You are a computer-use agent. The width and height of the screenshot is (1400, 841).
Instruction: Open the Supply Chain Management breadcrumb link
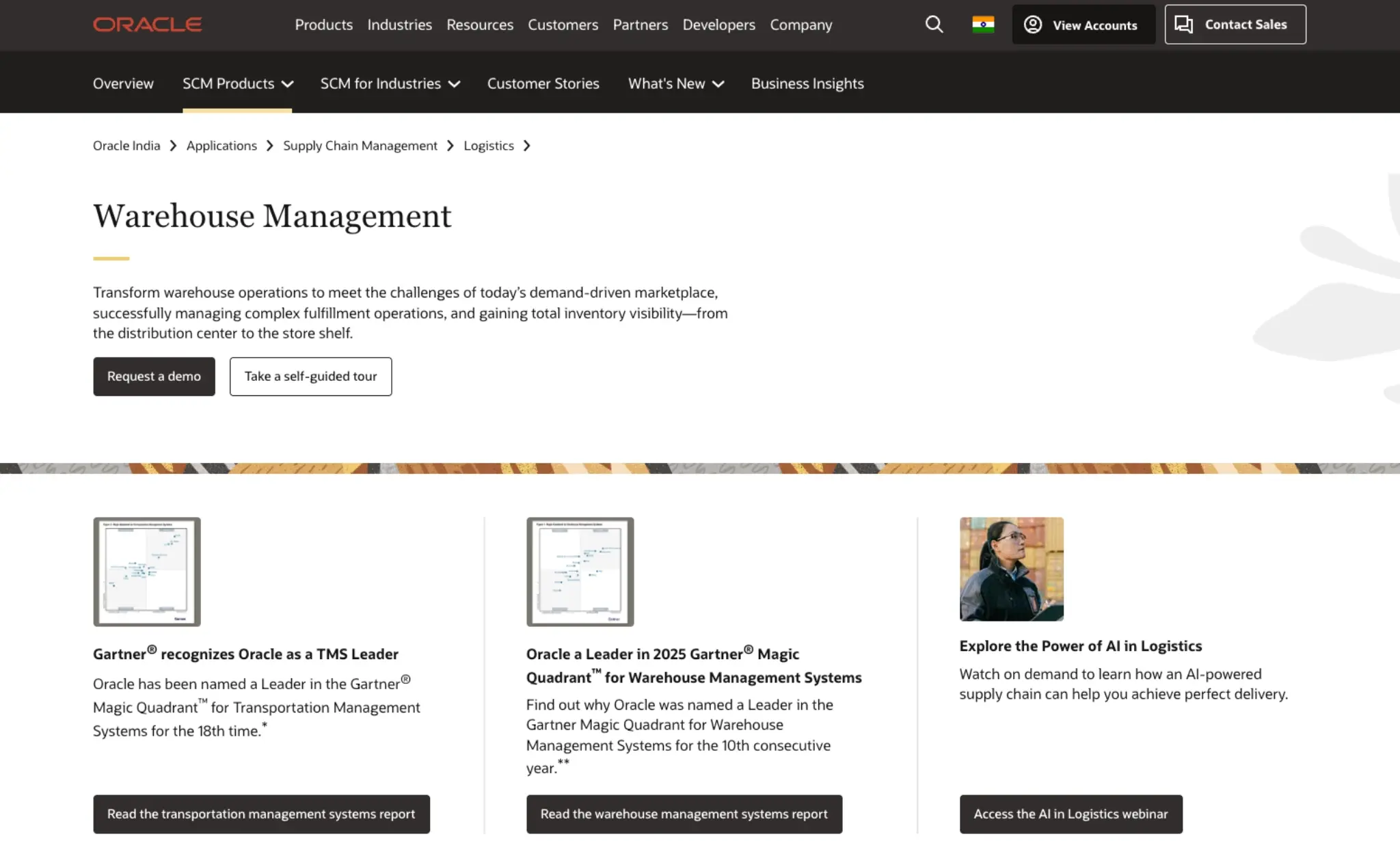[x=360, y=146]
